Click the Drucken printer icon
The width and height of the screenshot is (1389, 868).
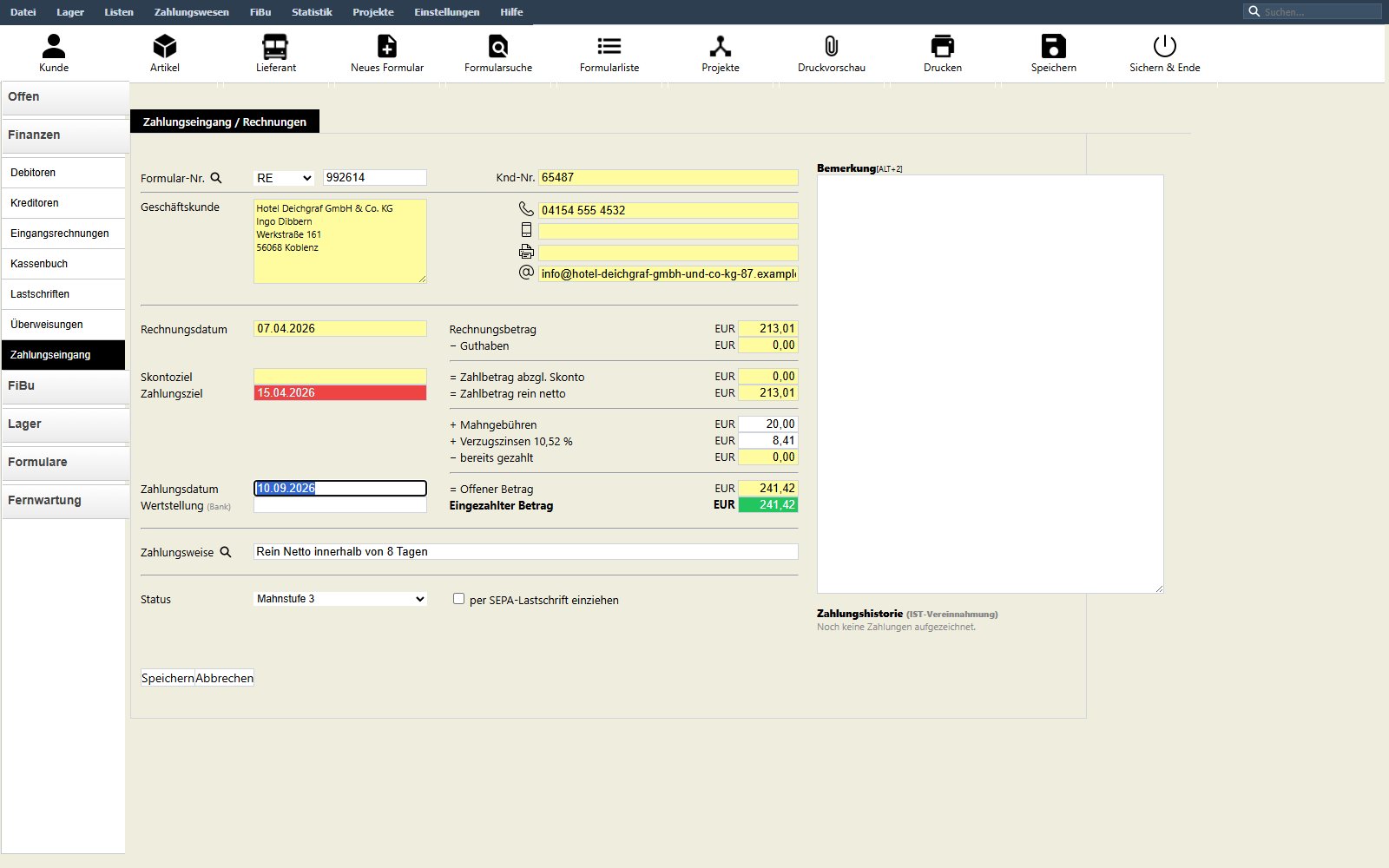tap(943, 46)
